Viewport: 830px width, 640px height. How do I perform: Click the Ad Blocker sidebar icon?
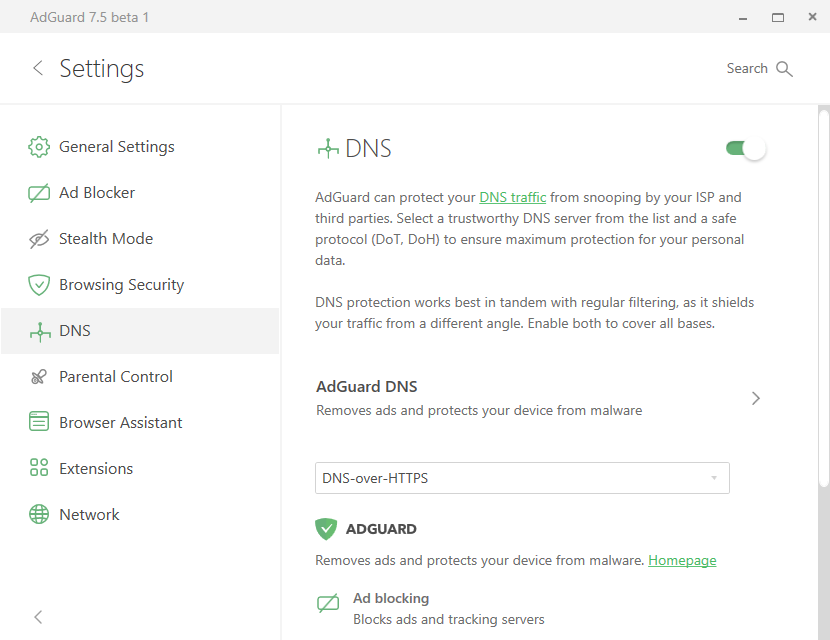(39, 193)
